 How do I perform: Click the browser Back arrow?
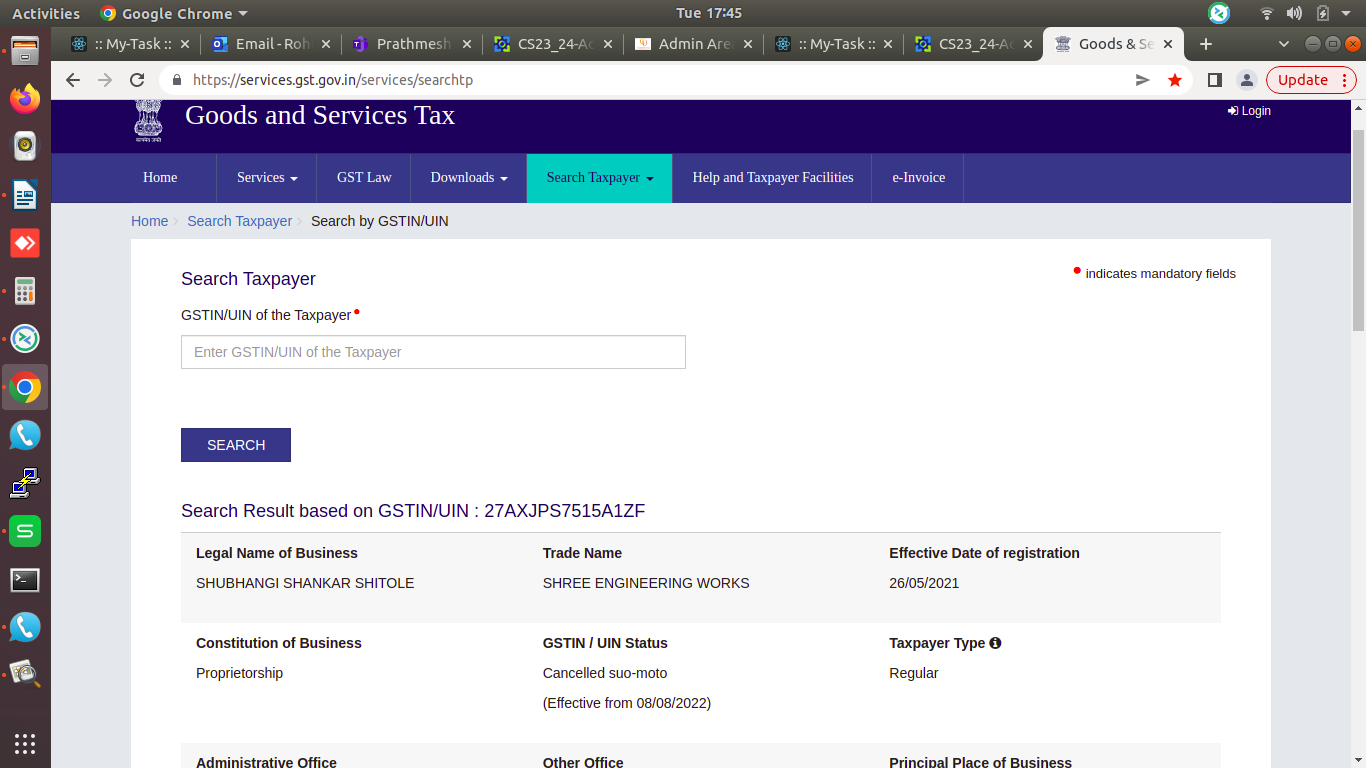click(x=72, y=80)
